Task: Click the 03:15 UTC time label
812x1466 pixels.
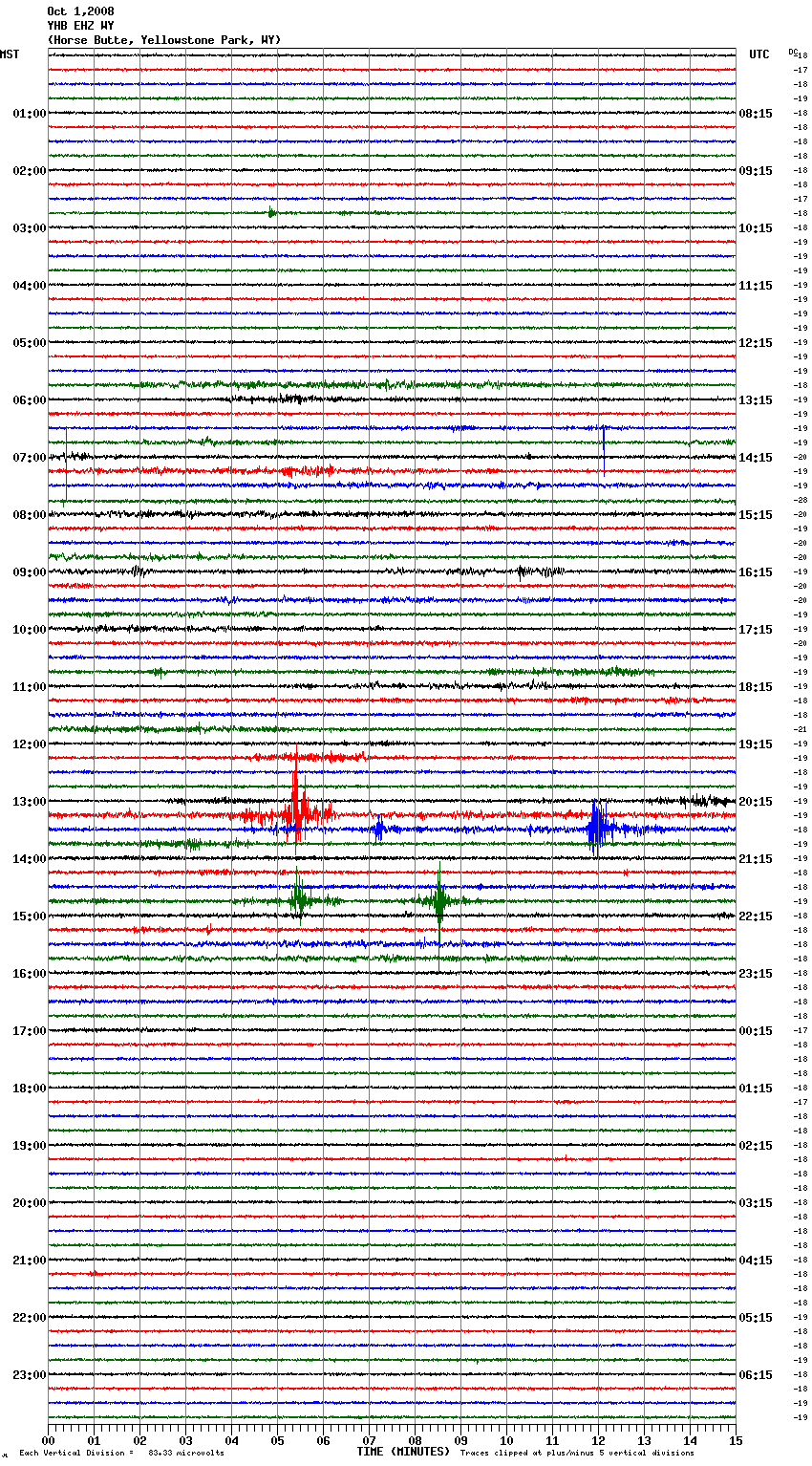Action: pyautogui.click(x=756, y=1203)
